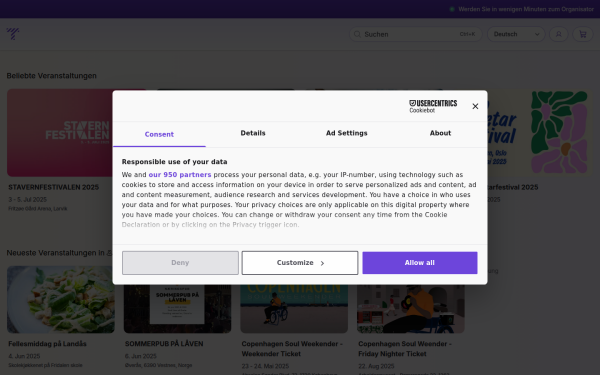This screenshot has height=375, width=600.
Task: Open the Deutsch language dropdown
Action: pos(516,34)
